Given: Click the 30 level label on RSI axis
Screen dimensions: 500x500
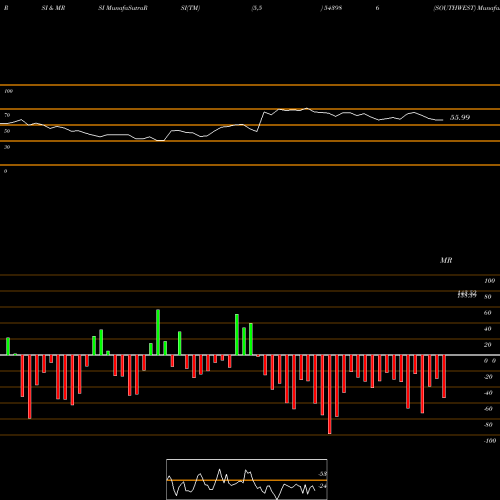Looking at the screenshot, I should [x=7, y=147].
